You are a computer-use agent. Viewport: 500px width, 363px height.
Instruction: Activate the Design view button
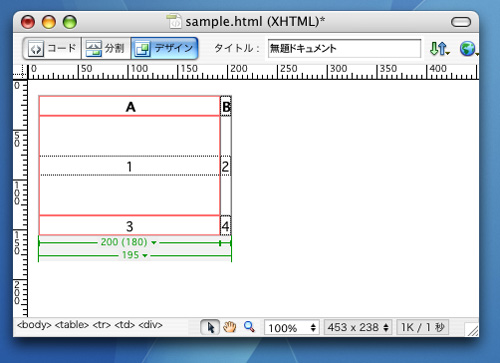point(165,48)
